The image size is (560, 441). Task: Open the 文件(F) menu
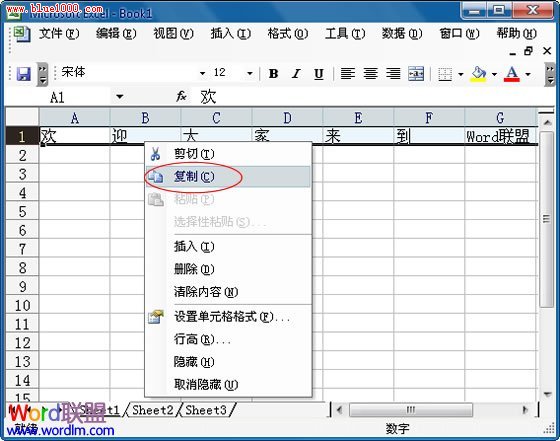(59, 34)
